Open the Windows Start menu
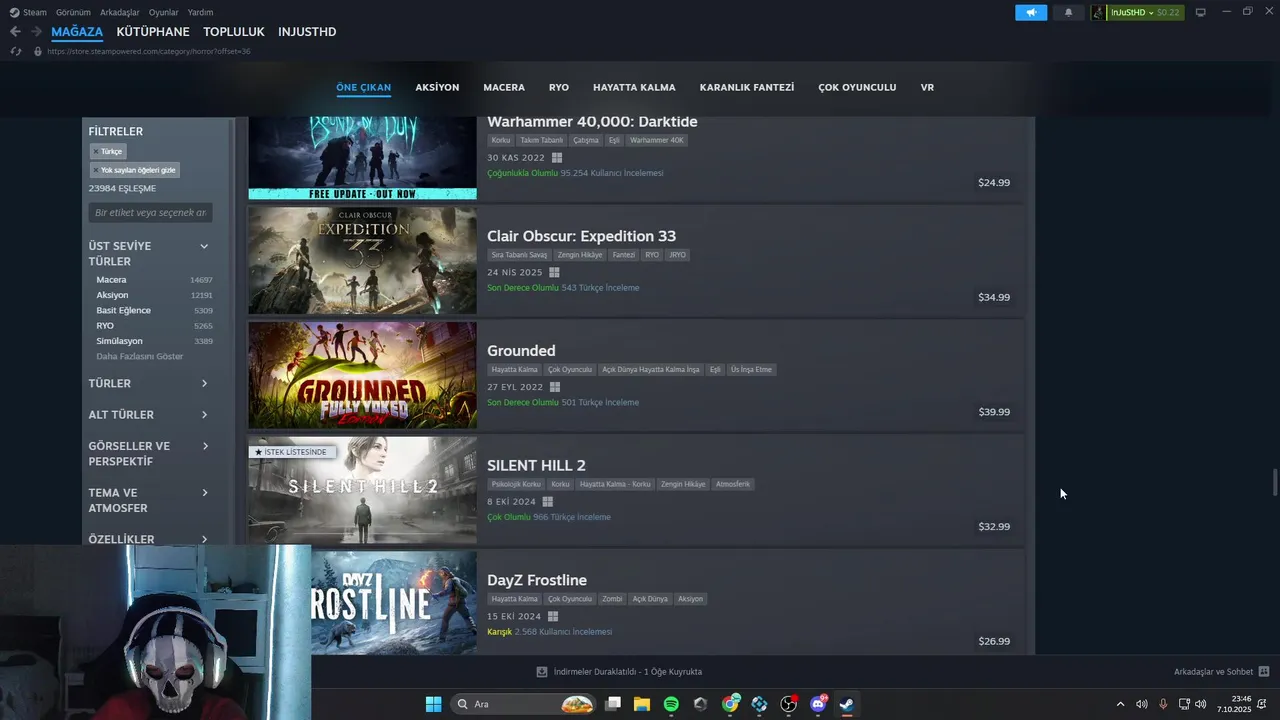The image size is (1280, 720). coord(433,704)
